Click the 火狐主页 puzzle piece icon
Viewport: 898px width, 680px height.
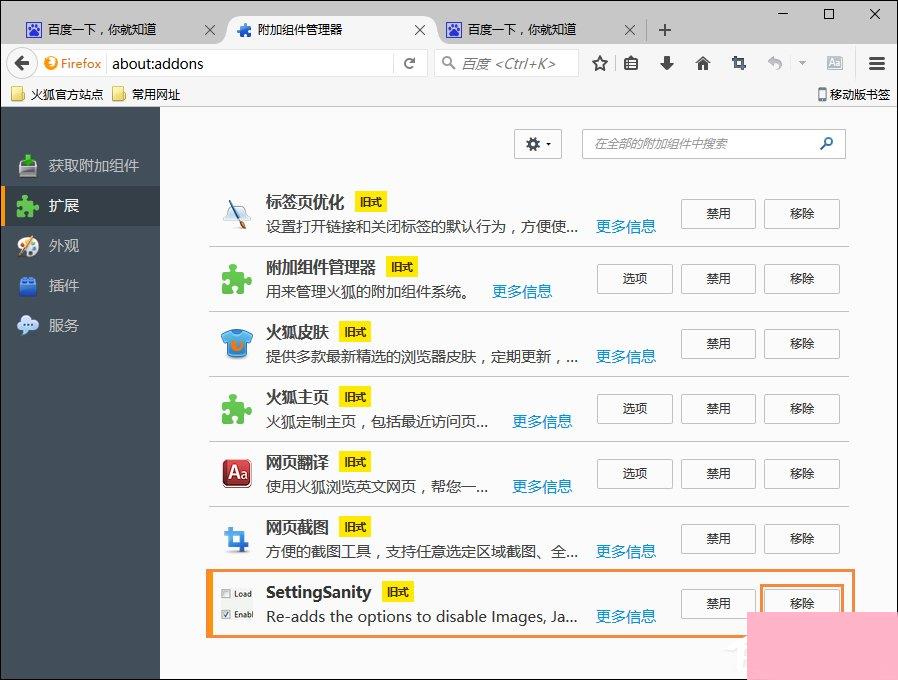tap(237, 409)
